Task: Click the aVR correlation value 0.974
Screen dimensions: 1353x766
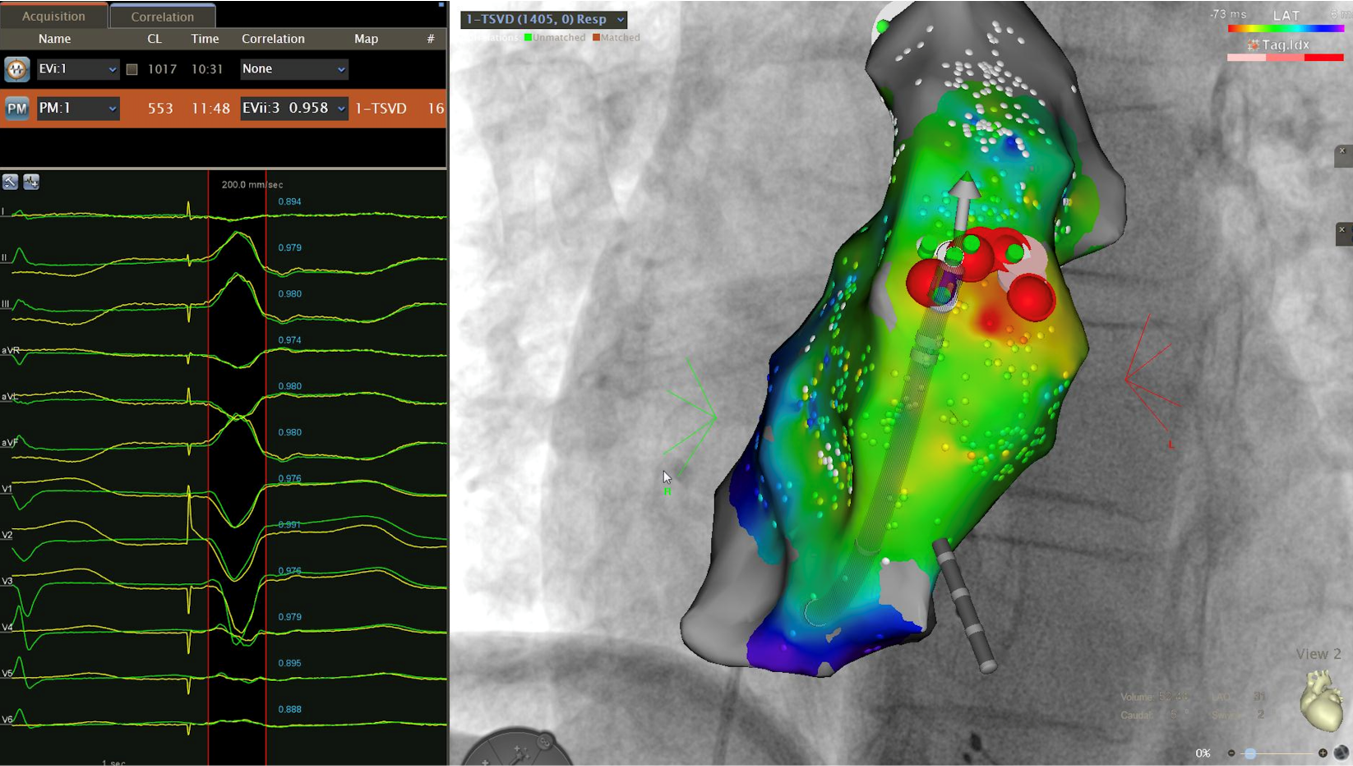Action: (x=289, y=341)
